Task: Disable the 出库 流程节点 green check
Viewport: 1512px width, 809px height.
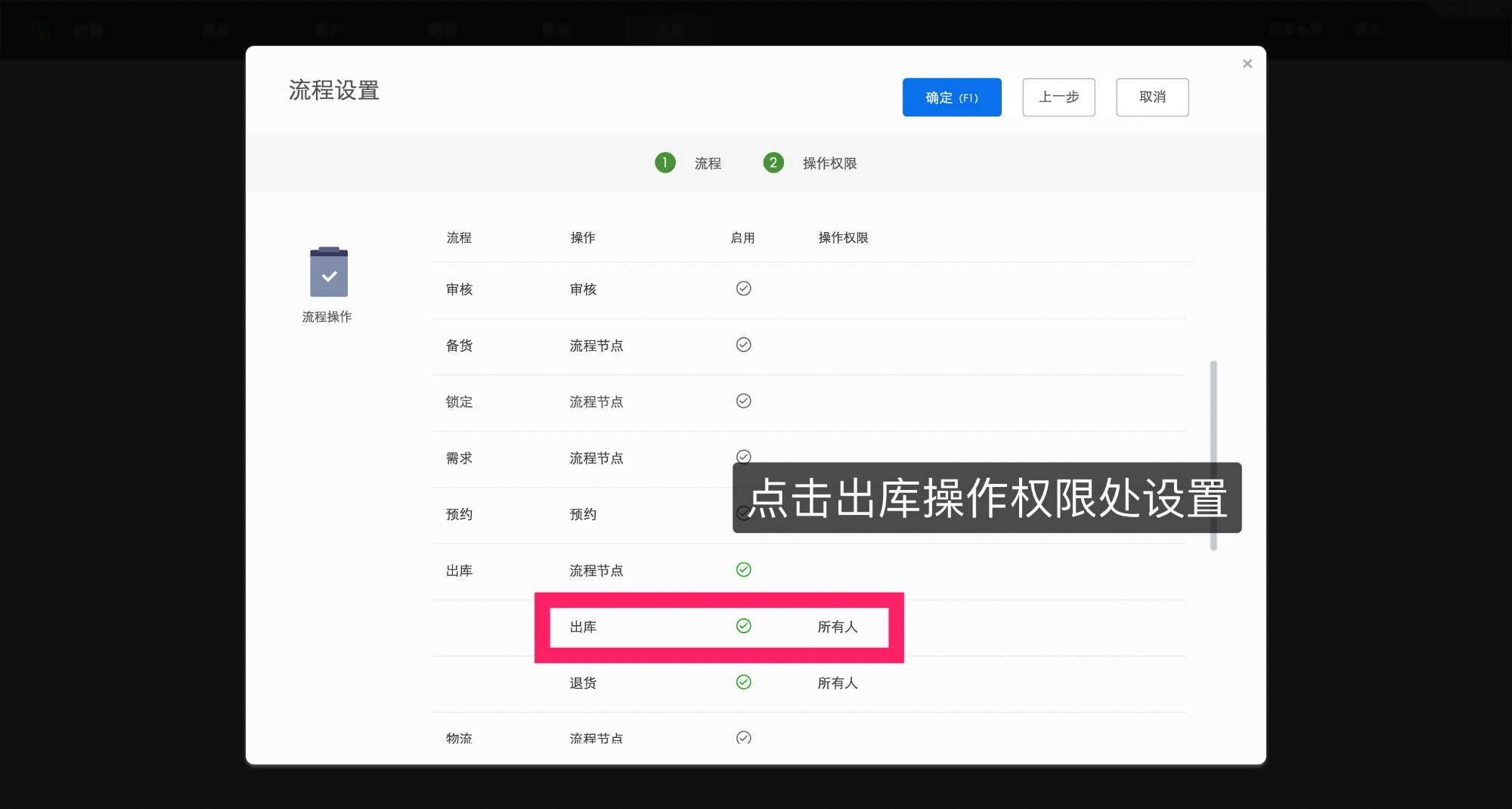Action: (x=744, y=569)
